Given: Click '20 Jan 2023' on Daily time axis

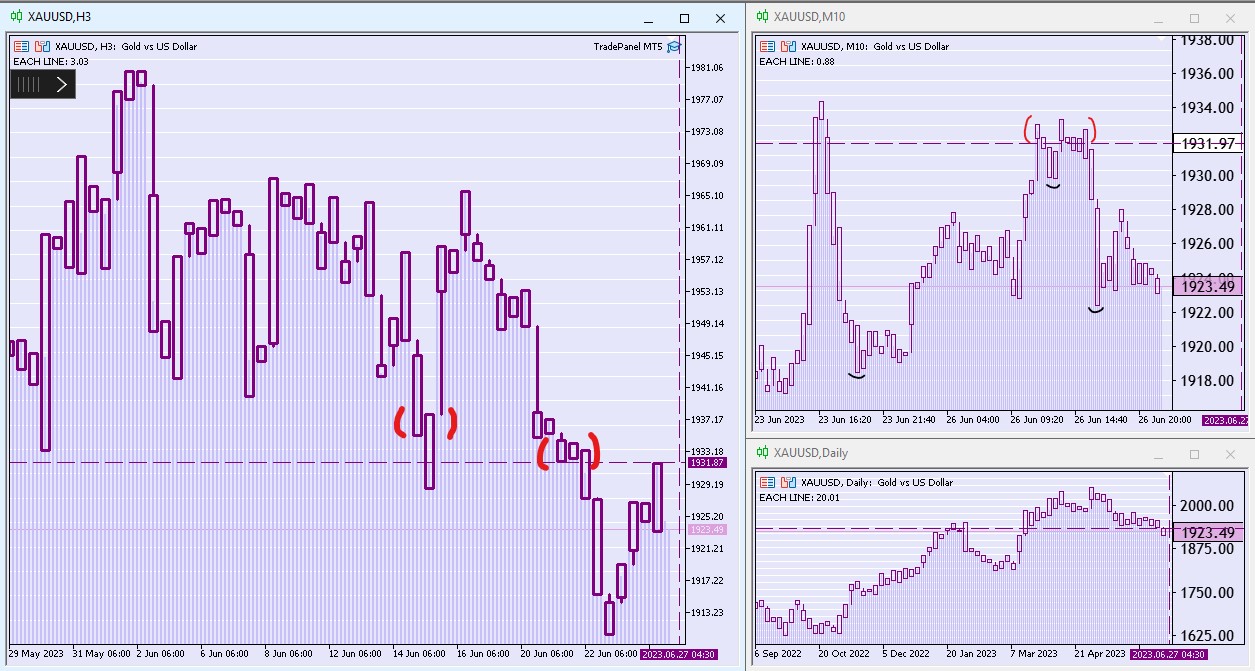Looking at the screenshot, I should click(973, 653).
